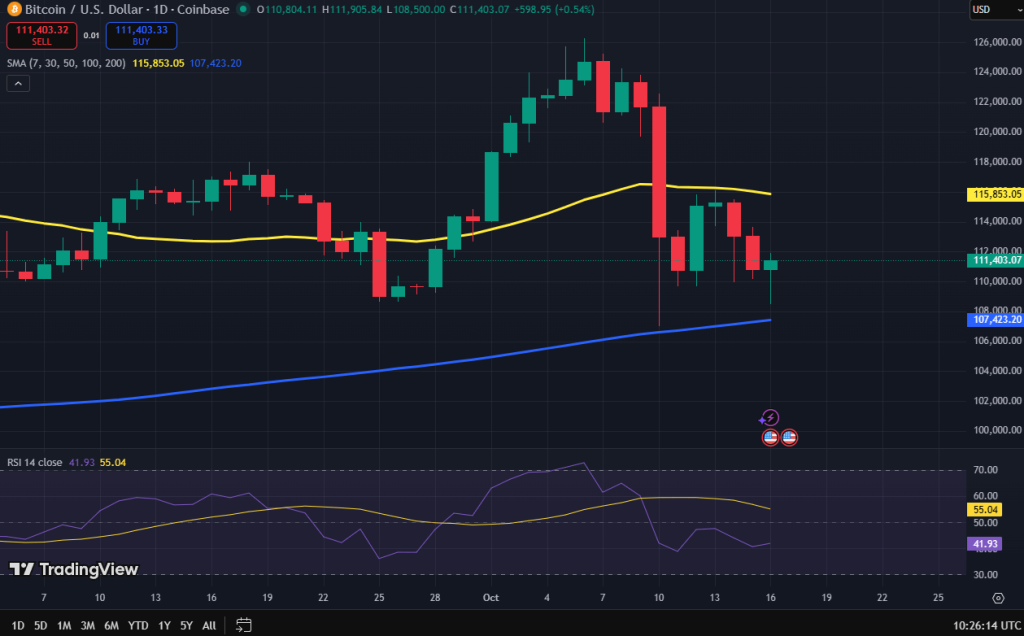The width and height of the screenshot is (1024, 636).
Task: Click the BUY button showing 111,403.33
Action: (x=141, y=35)
